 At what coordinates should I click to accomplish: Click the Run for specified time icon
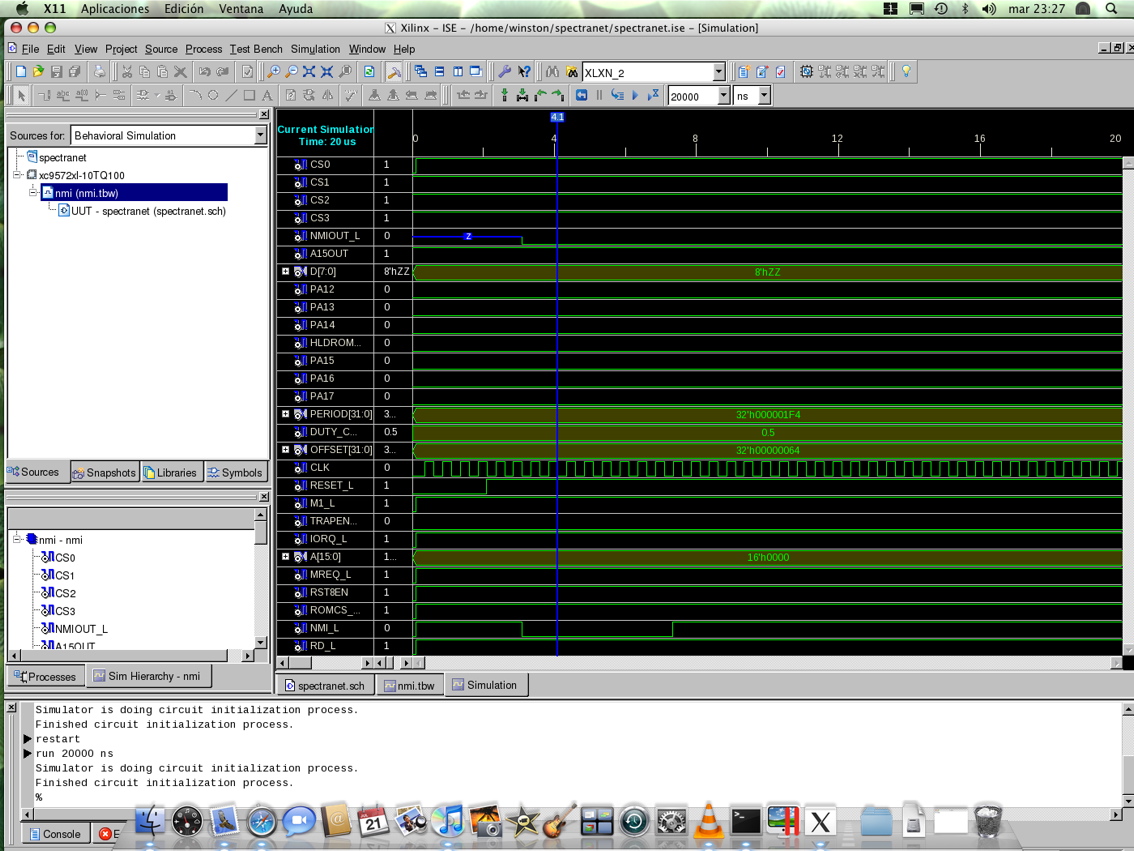coord(653,95)
